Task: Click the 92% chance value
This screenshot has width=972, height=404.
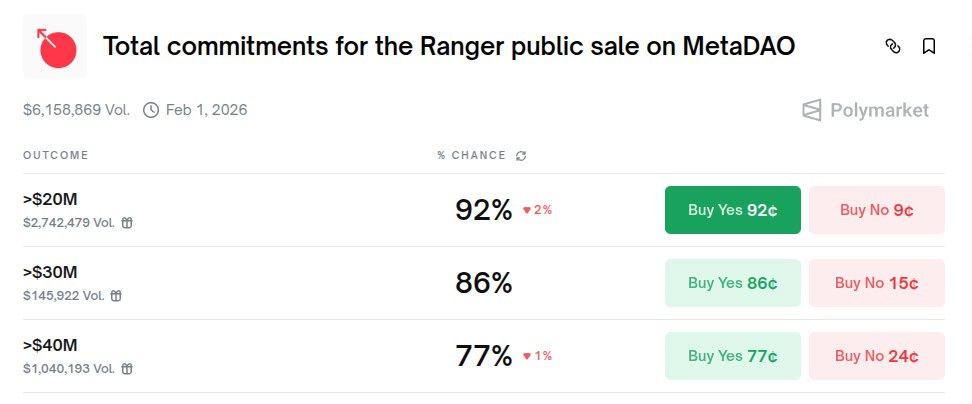Action: pos(483,210)
